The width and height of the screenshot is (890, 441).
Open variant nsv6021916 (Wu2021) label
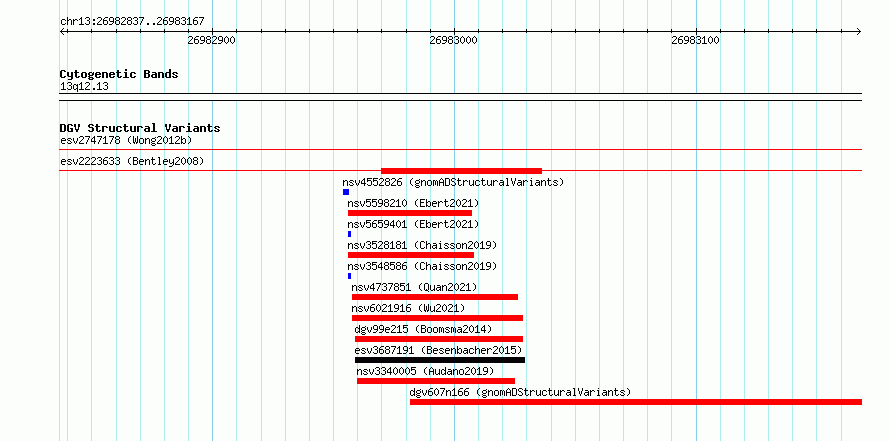[x=408, y=308]
